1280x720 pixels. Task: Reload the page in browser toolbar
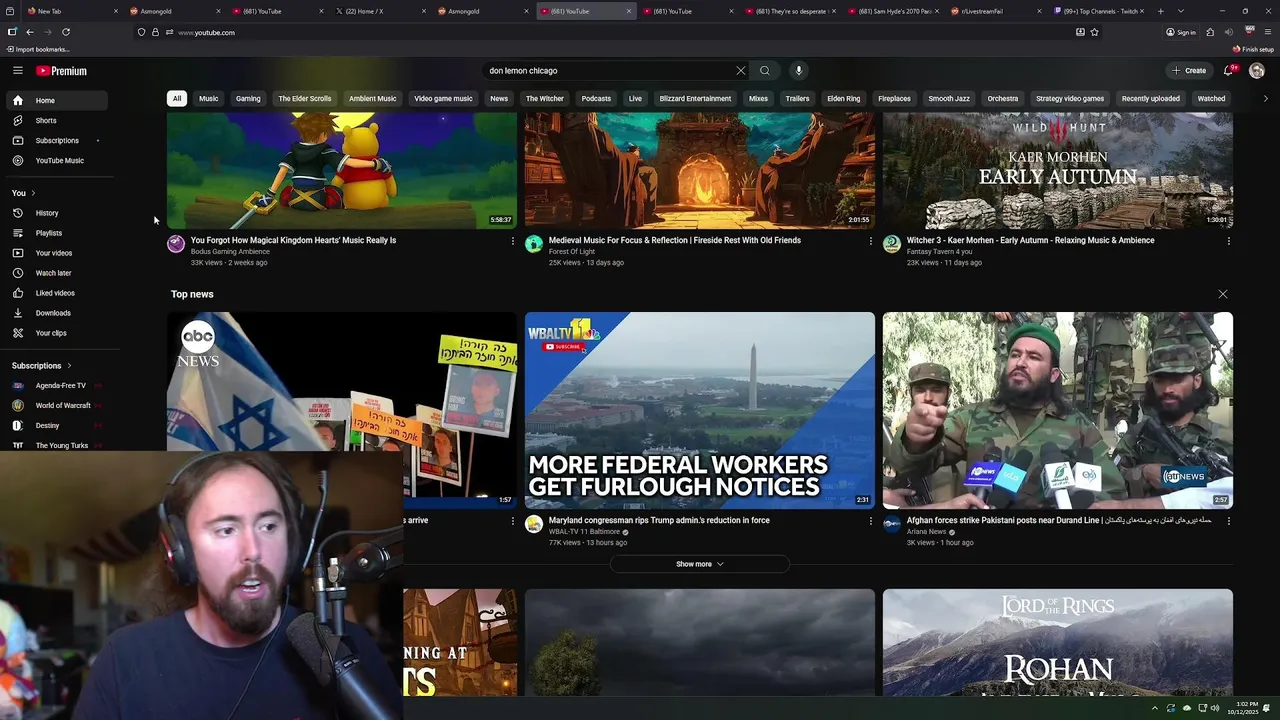click(66, 32)
